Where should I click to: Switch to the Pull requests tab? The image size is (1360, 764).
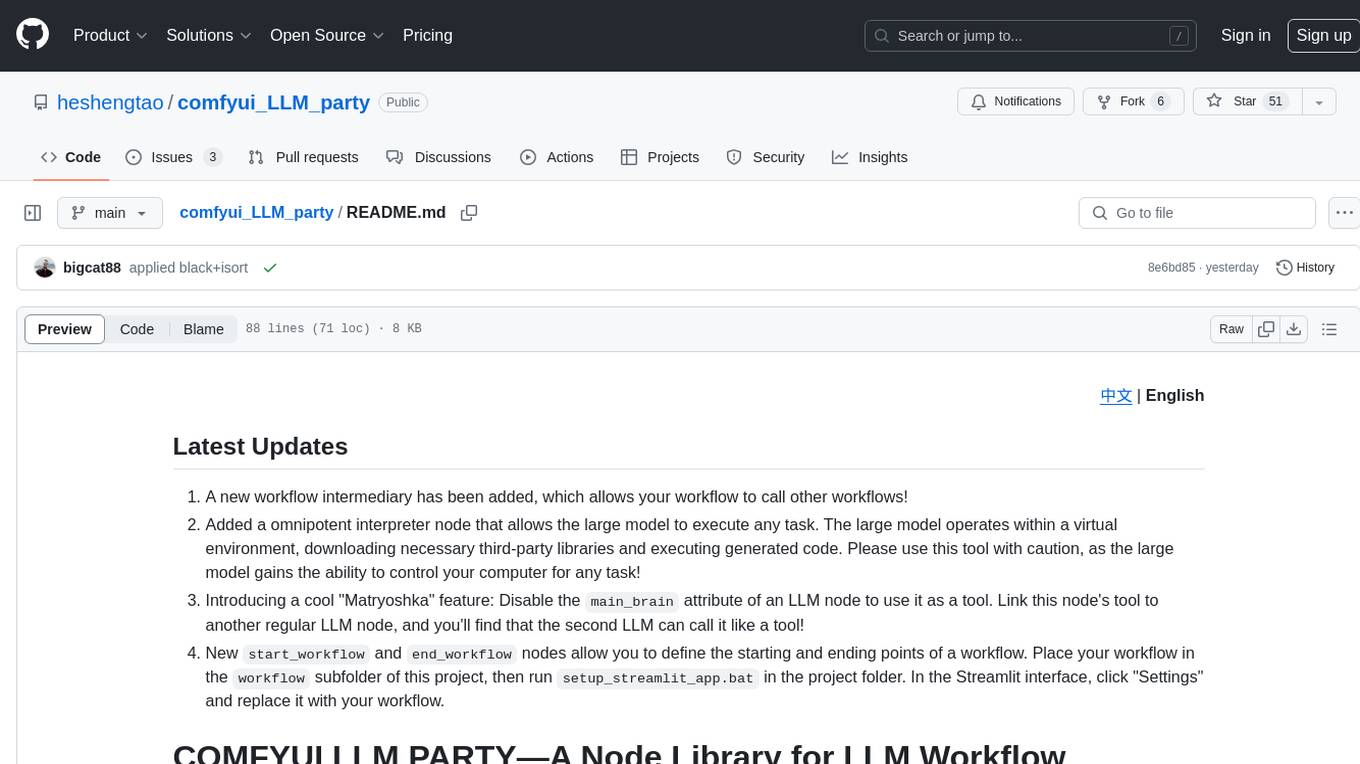coord(303,157)
